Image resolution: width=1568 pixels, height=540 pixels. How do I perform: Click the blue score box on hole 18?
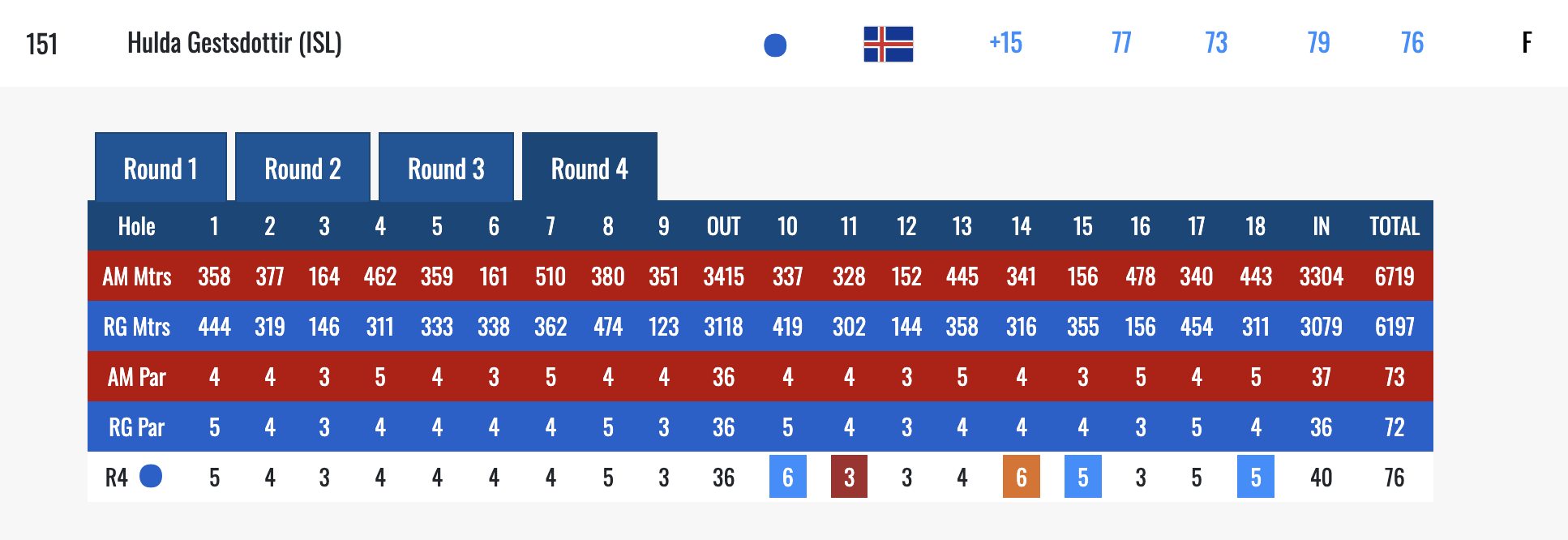pos(1255,477)
